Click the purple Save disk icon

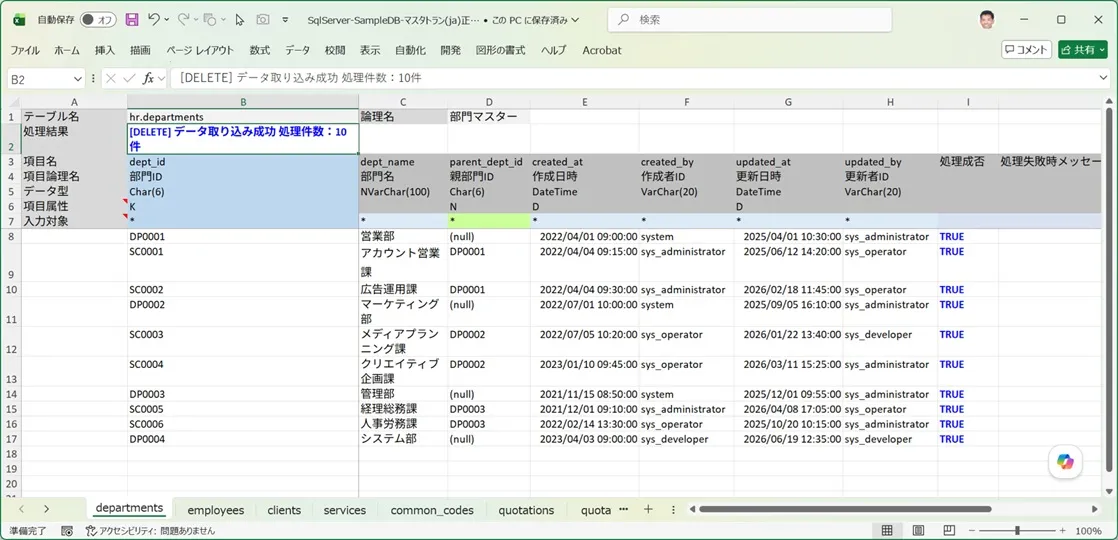tap(132, 20)
